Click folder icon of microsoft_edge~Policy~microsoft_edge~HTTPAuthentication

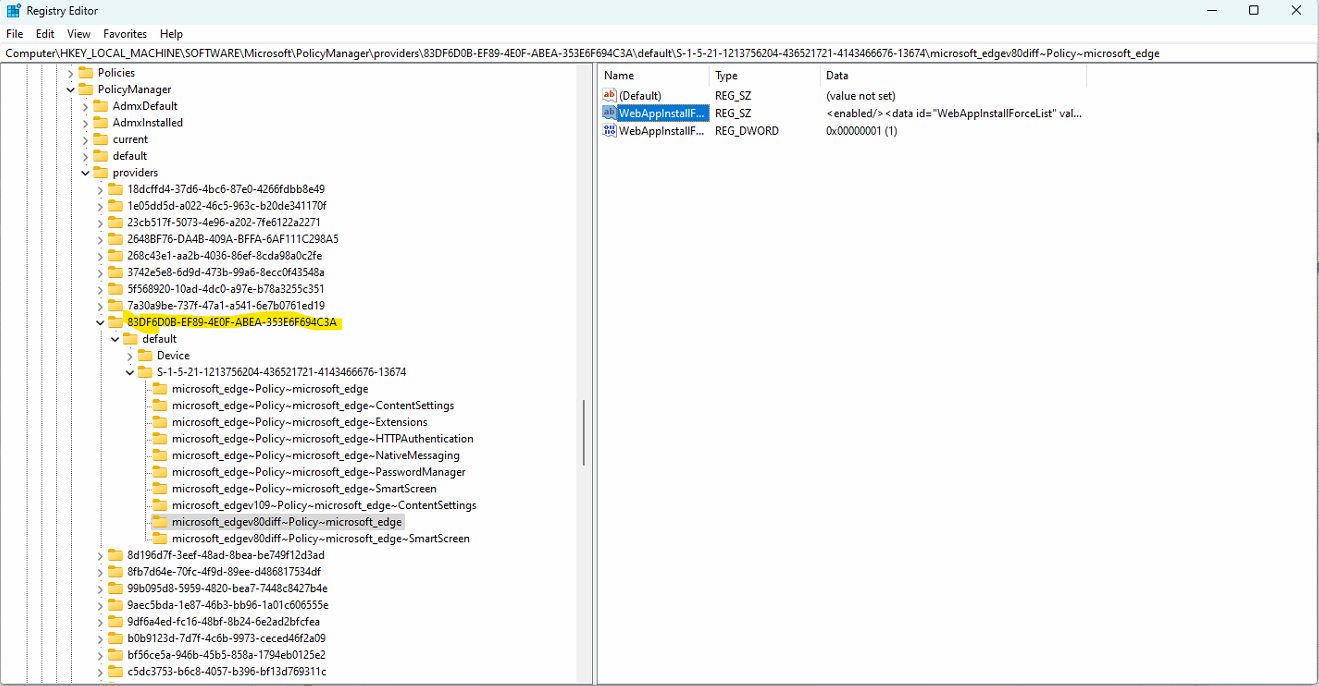click(x=160, y=438)
